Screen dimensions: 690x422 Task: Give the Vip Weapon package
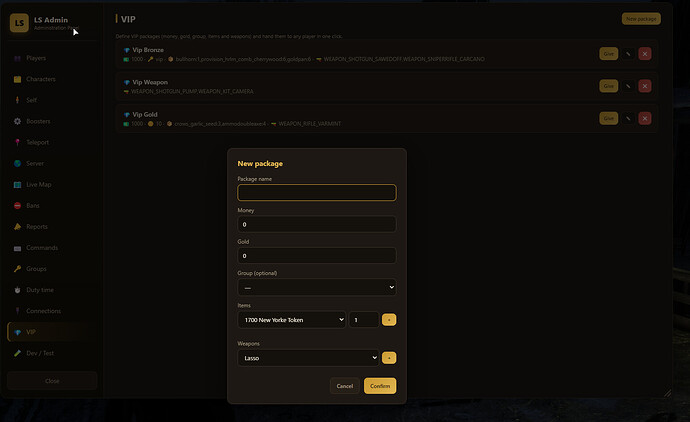[x=609, y=86]
